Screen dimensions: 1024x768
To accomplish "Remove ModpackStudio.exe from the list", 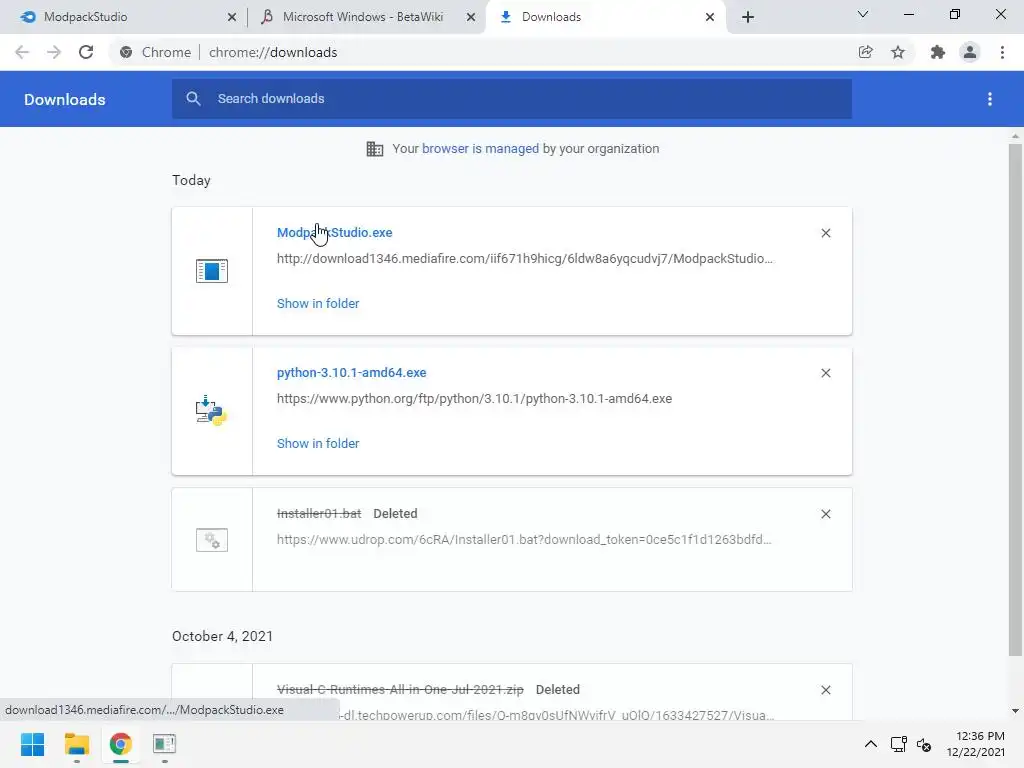I will [826, 233].
